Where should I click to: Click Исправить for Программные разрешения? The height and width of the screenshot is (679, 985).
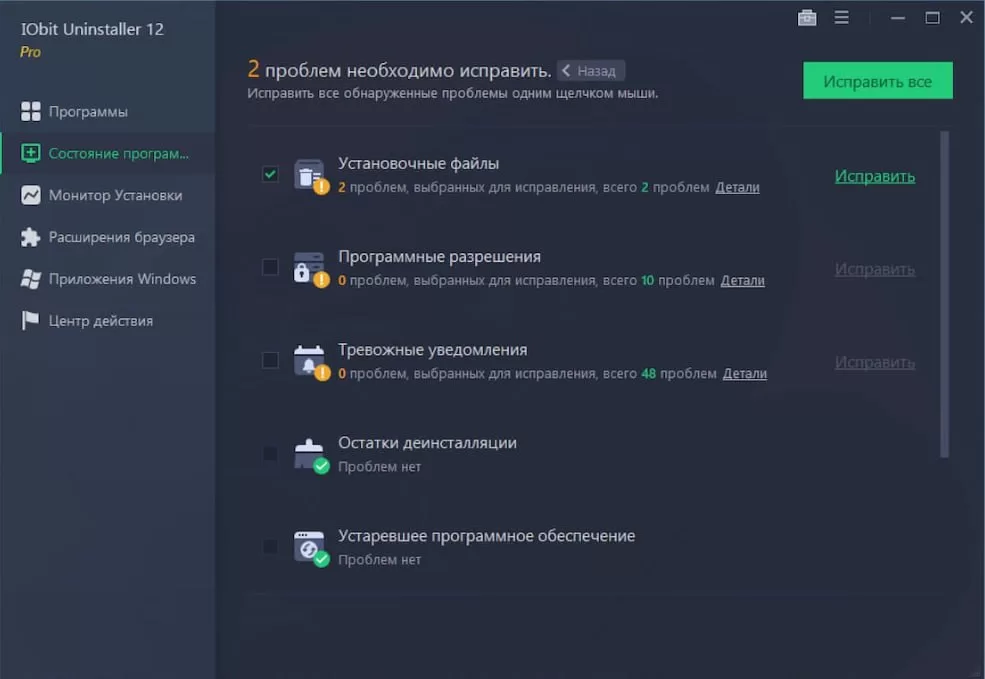[x=874, y=269]
